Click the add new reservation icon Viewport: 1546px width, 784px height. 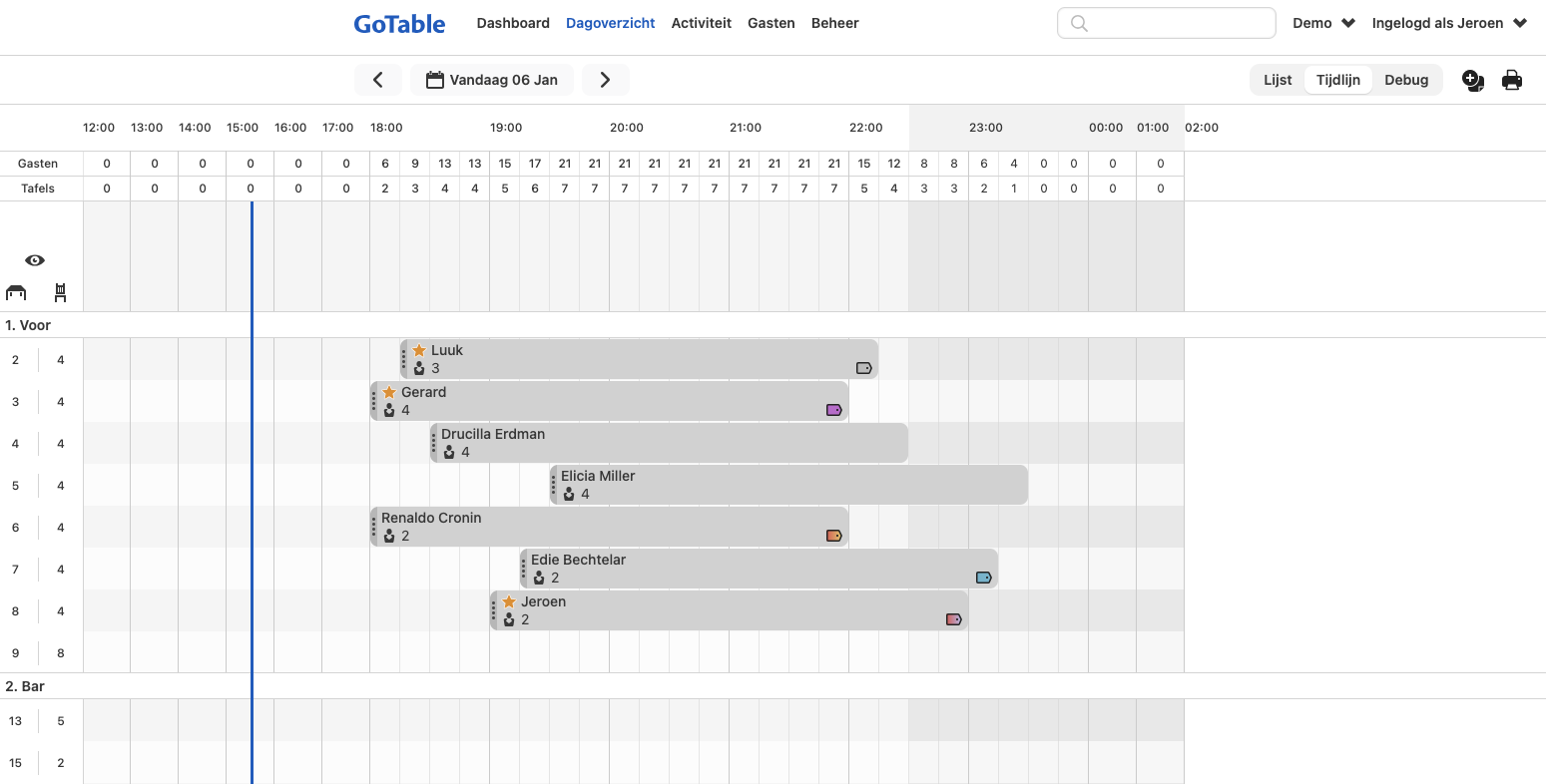[1472, 81]
